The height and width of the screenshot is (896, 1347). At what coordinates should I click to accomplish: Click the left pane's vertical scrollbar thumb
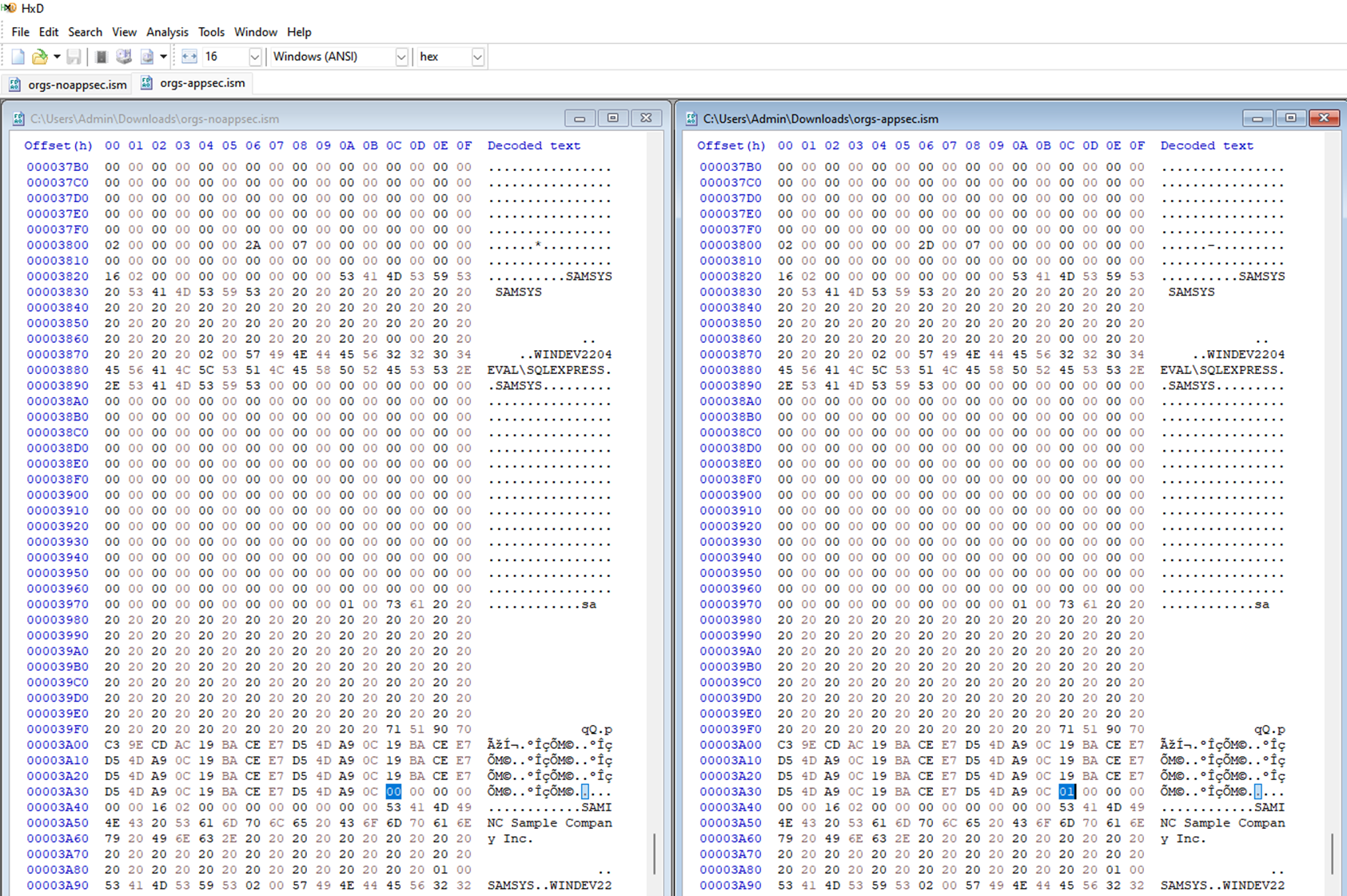[x=655, y=854]
